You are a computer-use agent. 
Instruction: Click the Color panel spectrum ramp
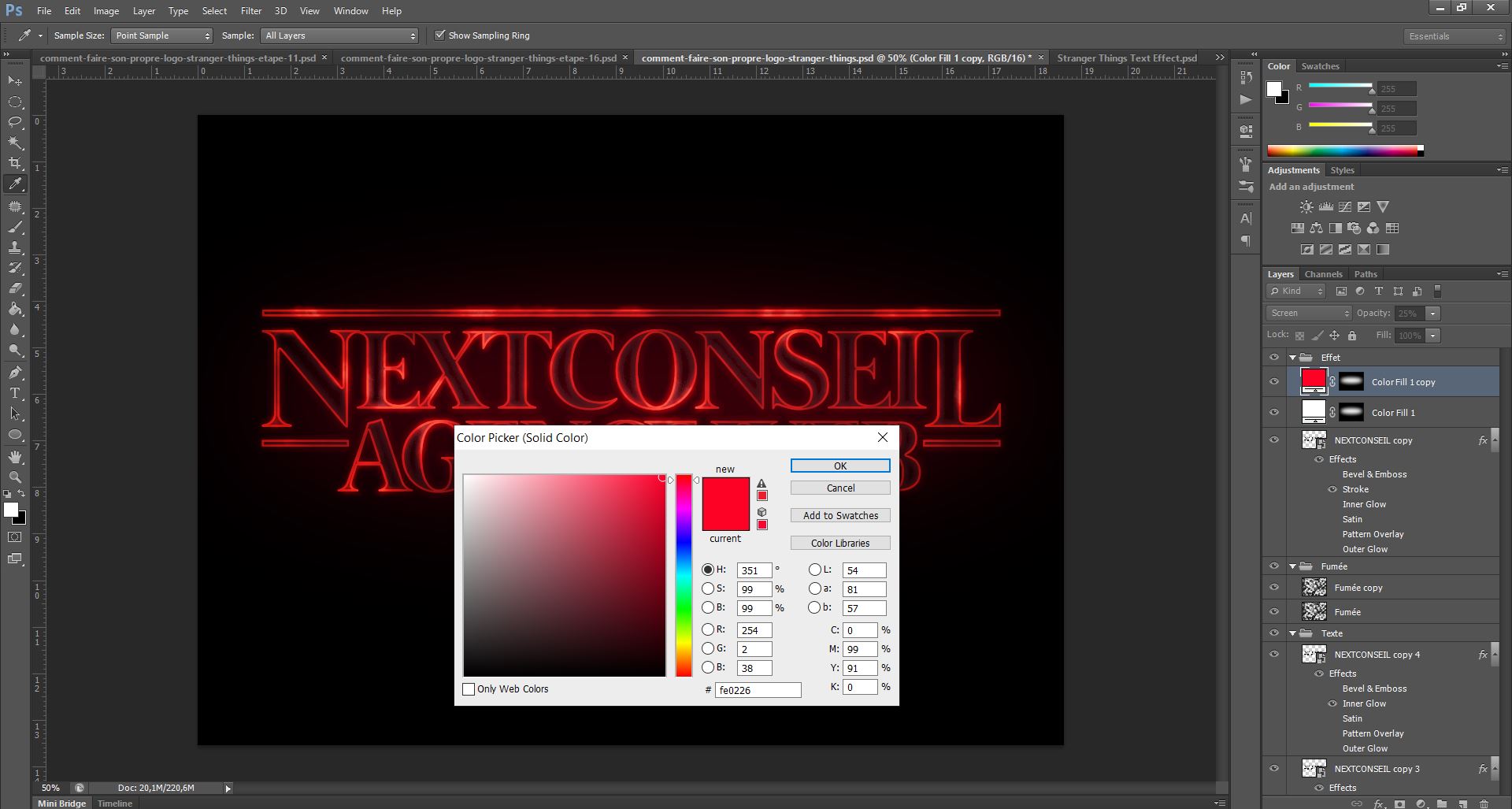[x=1345, y=150]
